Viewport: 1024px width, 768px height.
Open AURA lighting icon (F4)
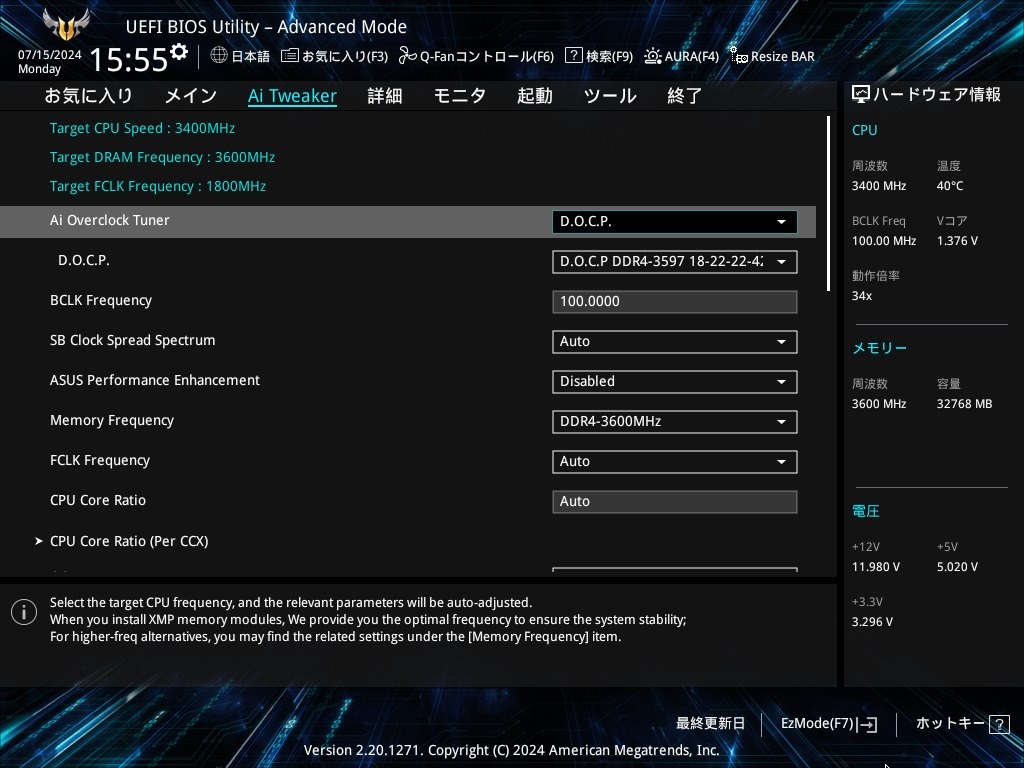click(x=652, y=56)
